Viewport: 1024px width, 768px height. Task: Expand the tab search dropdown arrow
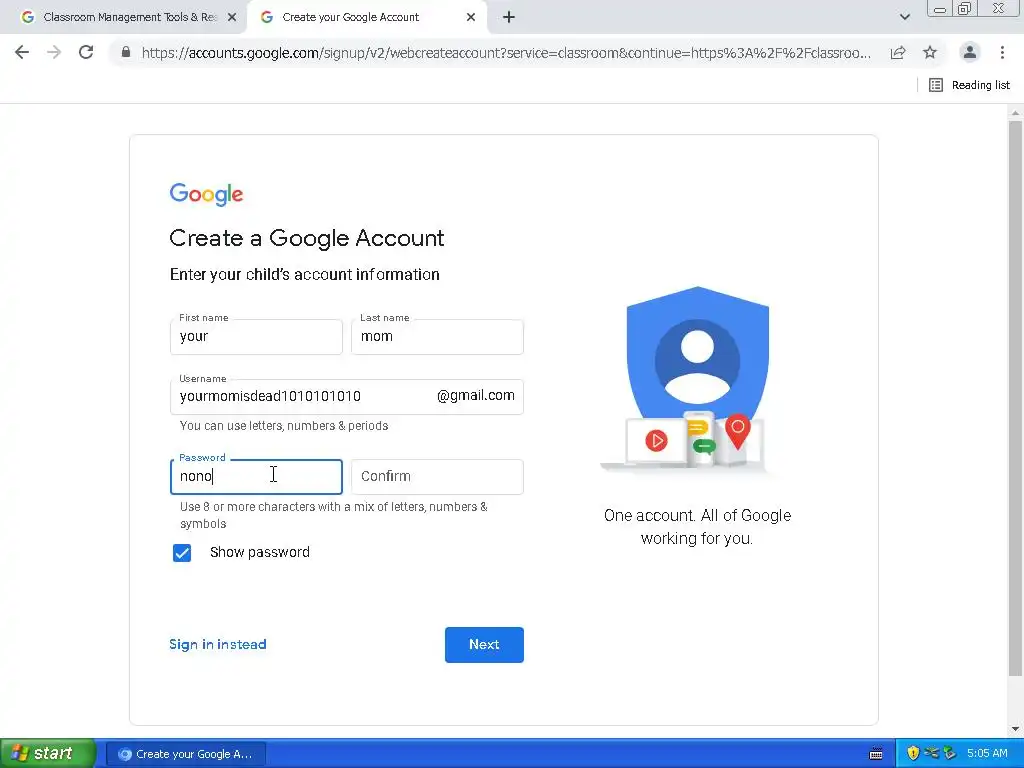coord(904,18)
